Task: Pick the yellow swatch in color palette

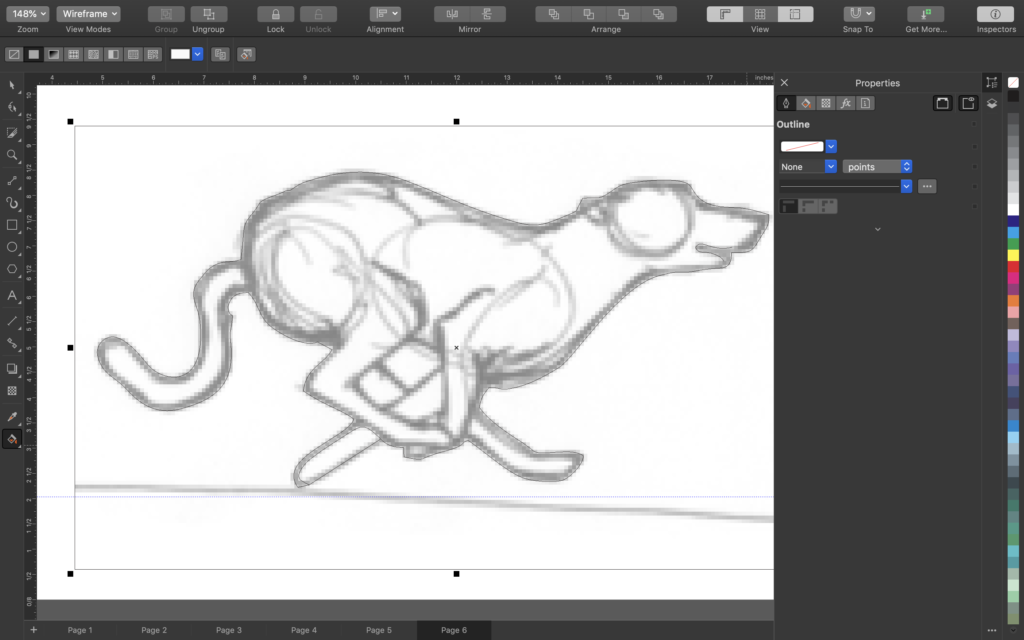Action: pyautogui.click(x=1013, y=255)
